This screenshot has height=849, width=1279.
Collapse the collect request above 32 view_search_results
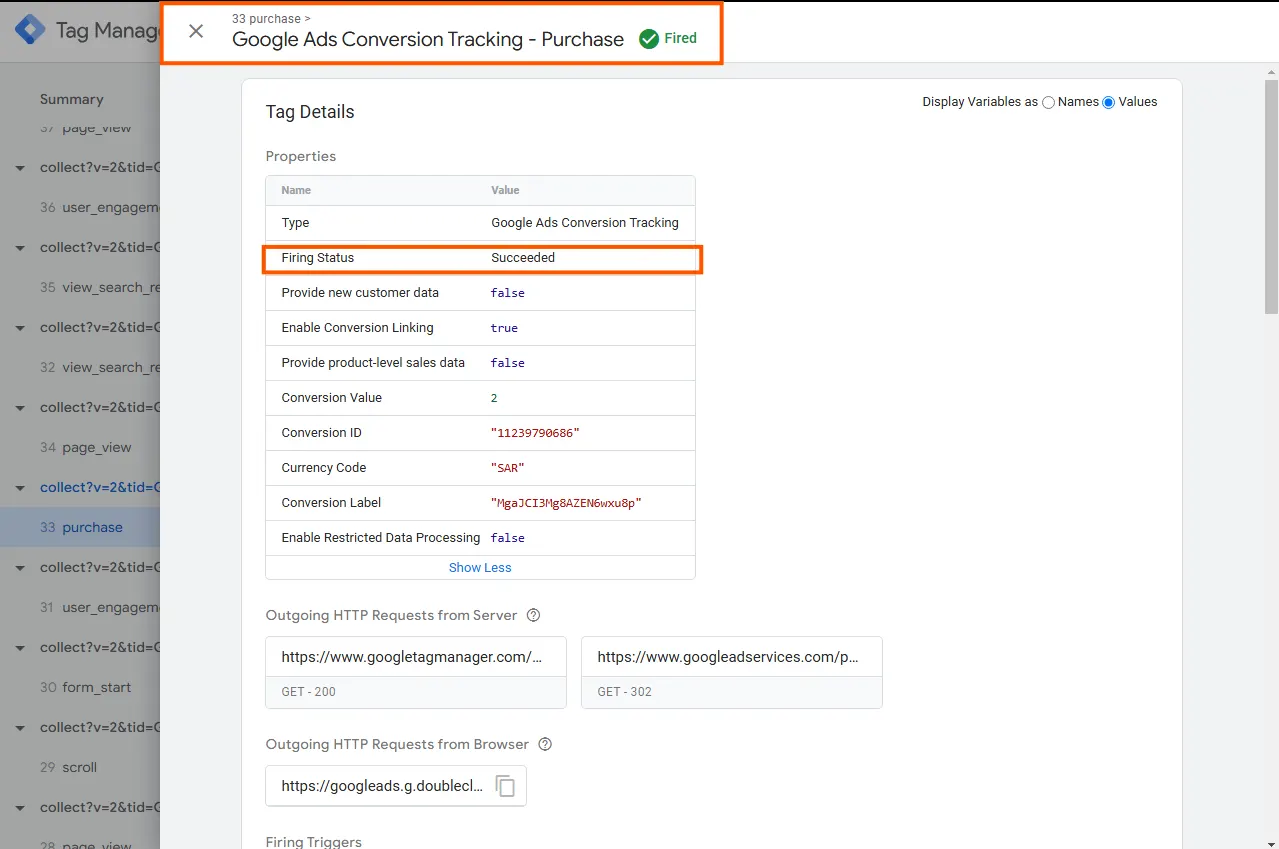click(x=20, y=328)
